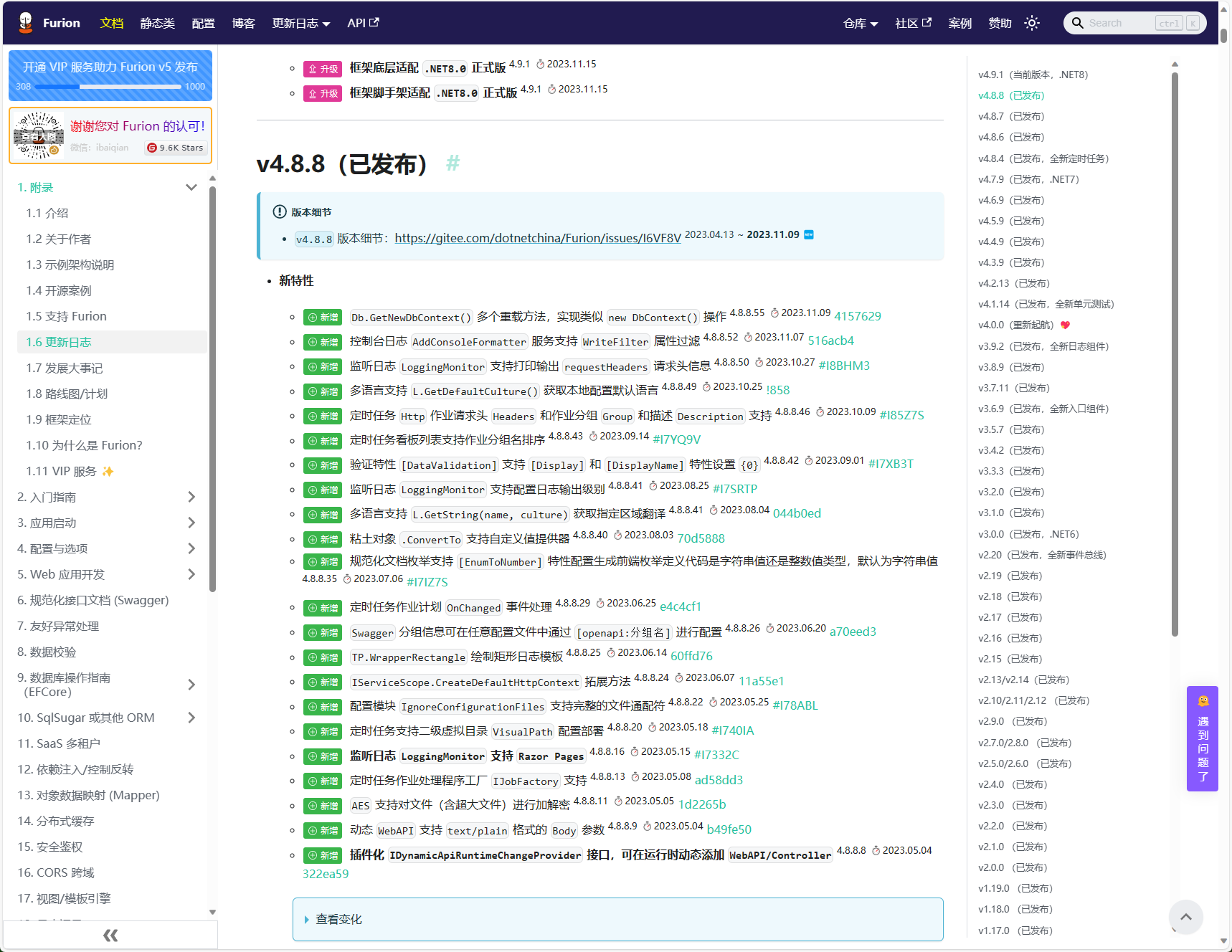Screen dimensions: 1232x952
Task: Expand the 2. 入门指南 sidebar section
Action: point(191,497)
